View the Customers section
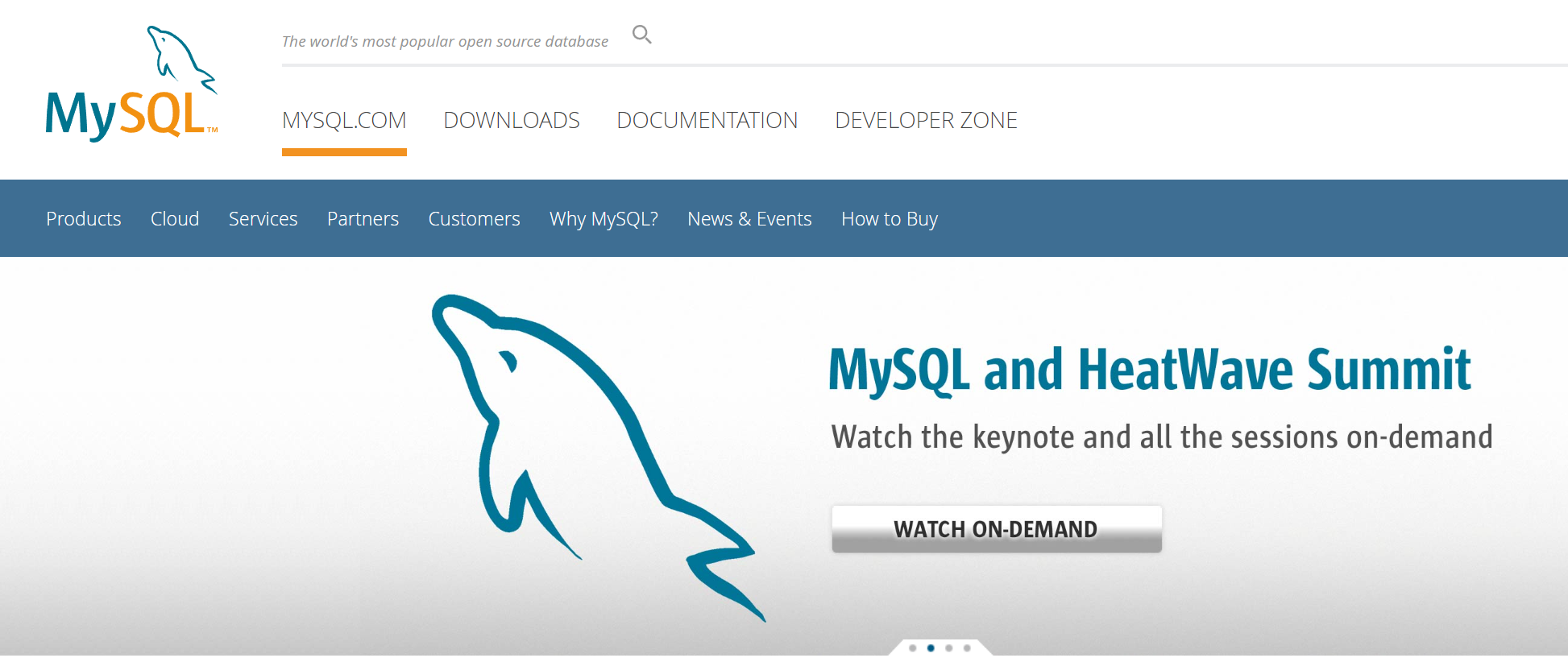Screen dimensions: 1568x662 click(475, 218)
